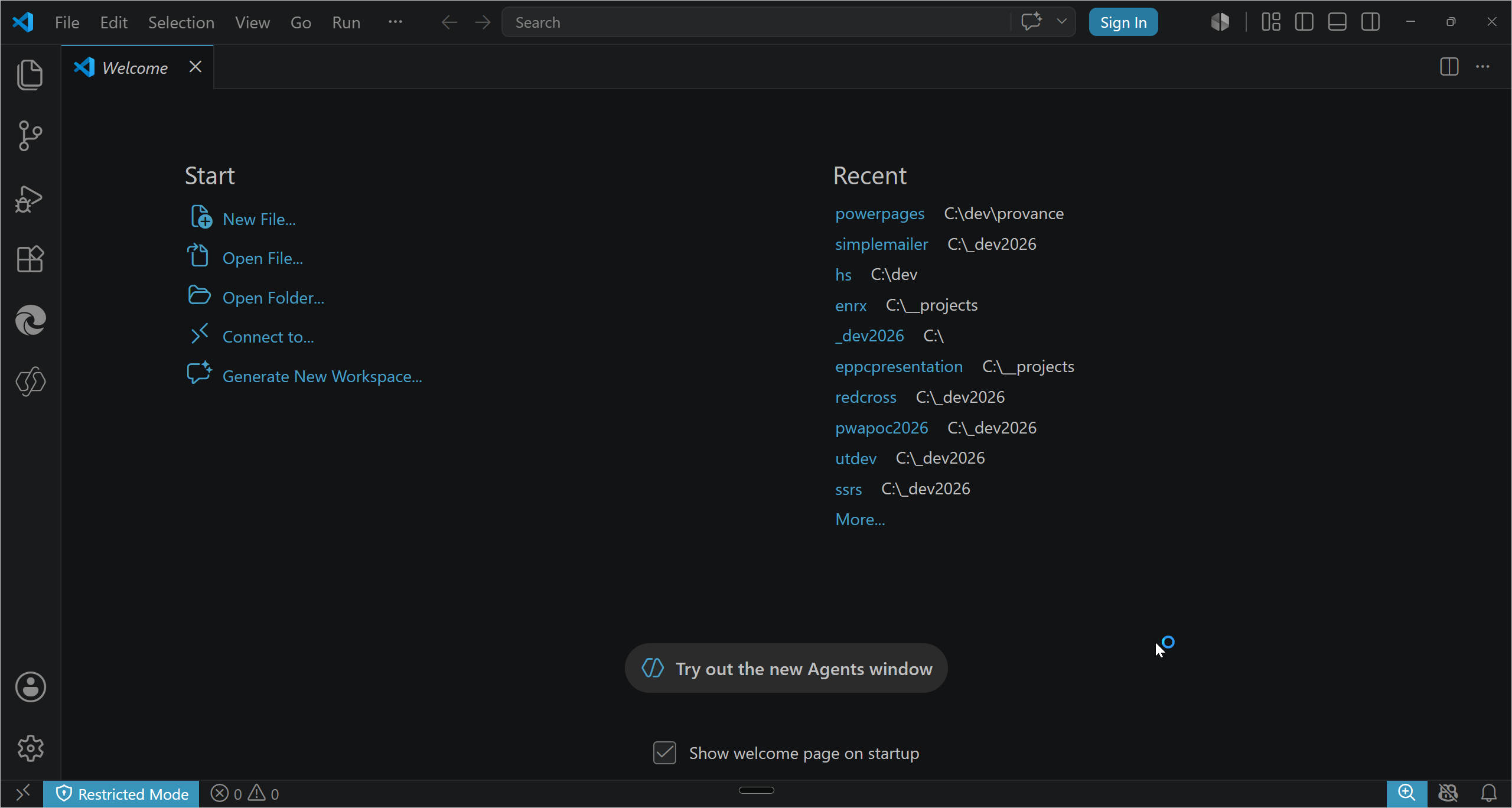The image size is (1512, 808).
Task: Open the File menu
Action: [x=67, y=22]
